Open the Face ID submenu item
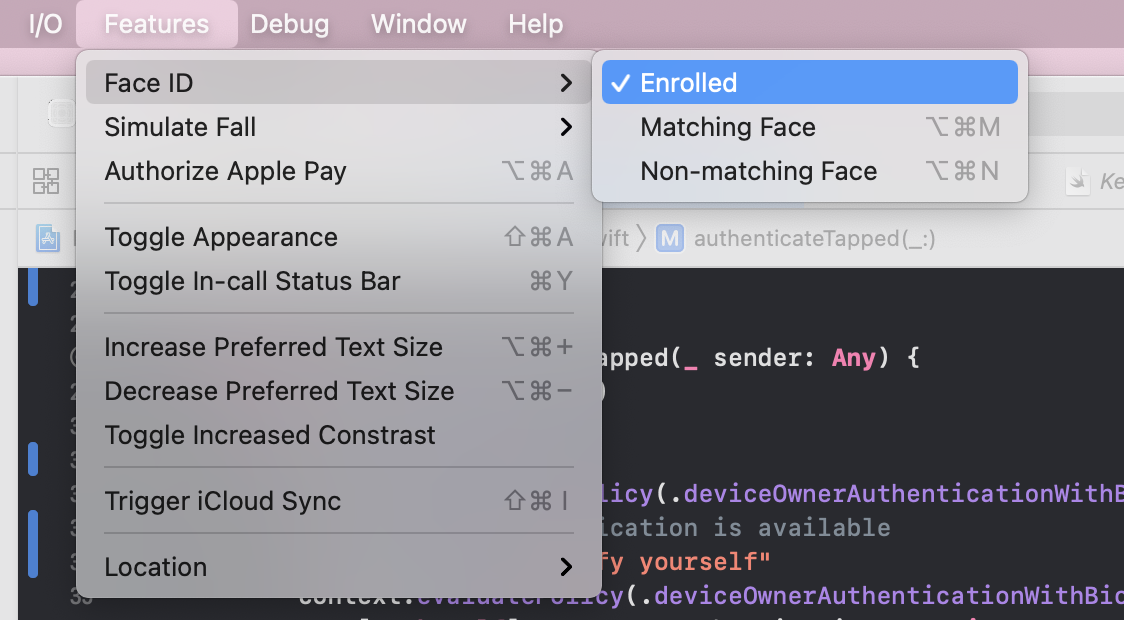This screenshot has height=620, width=1124. 339,82
